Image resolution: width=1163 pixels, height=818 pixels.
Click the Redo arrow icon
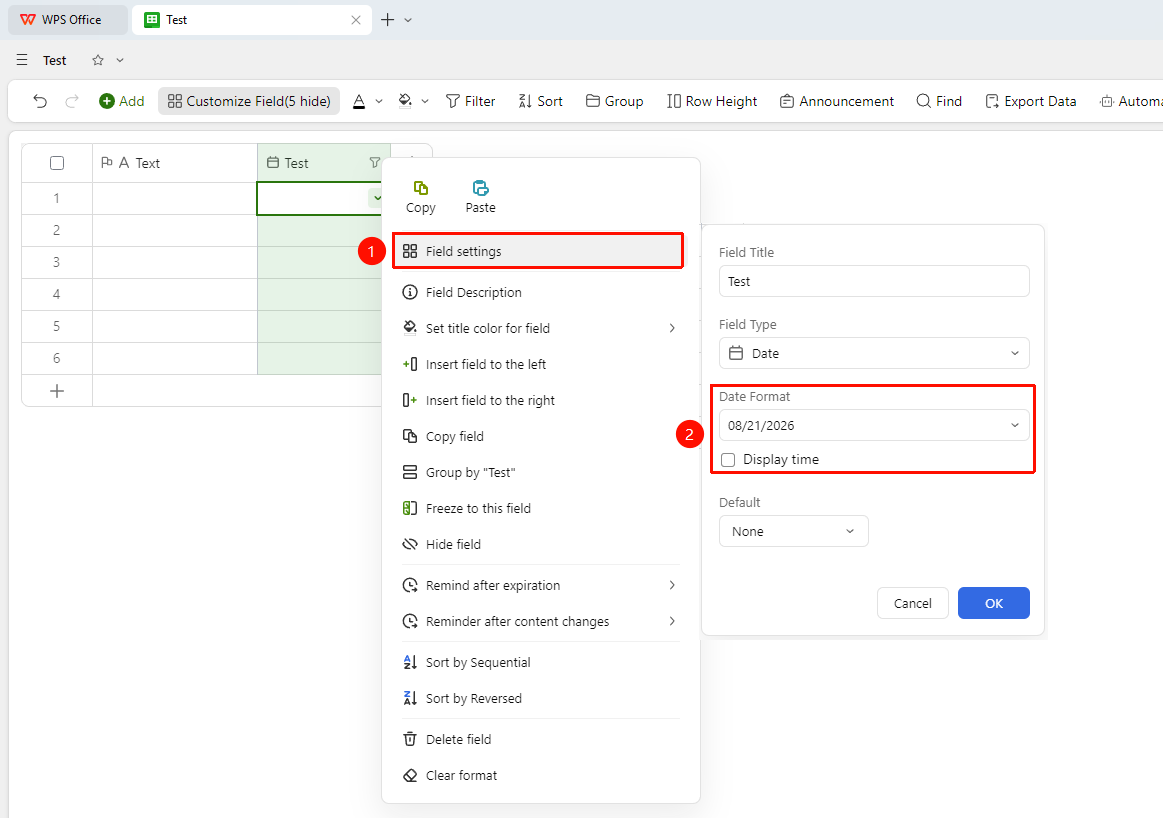pyautogui.click(x=72, y=102)
